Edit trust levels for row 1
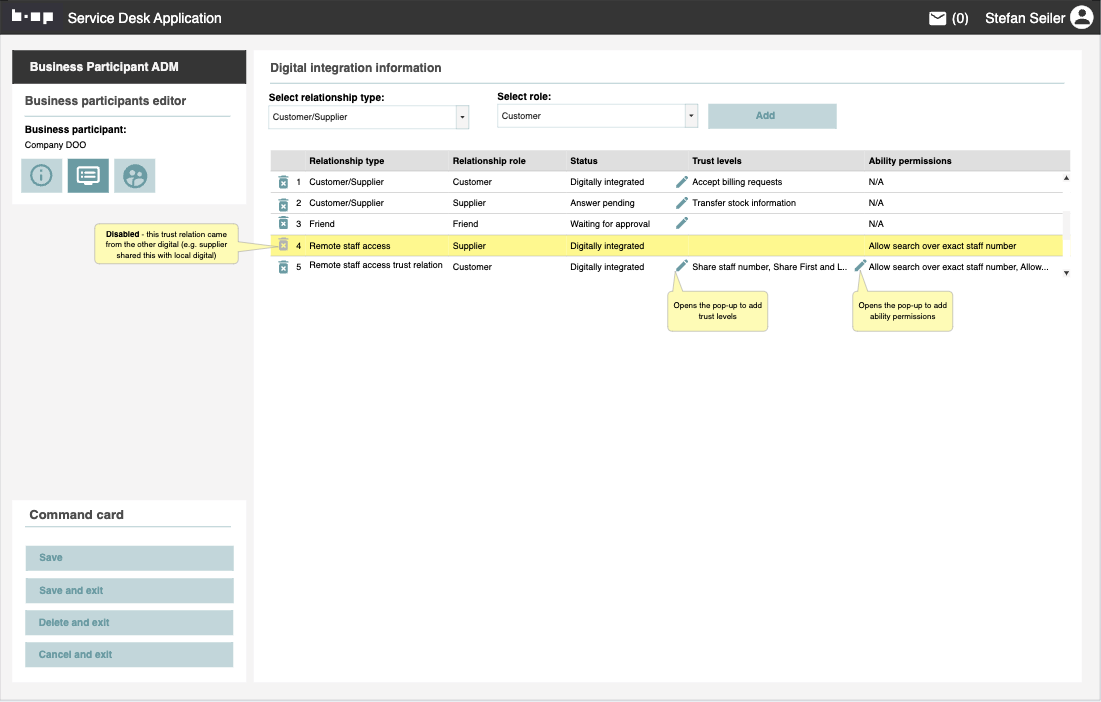The height and width of the screenshot is (702, 1101). (682, 182)
